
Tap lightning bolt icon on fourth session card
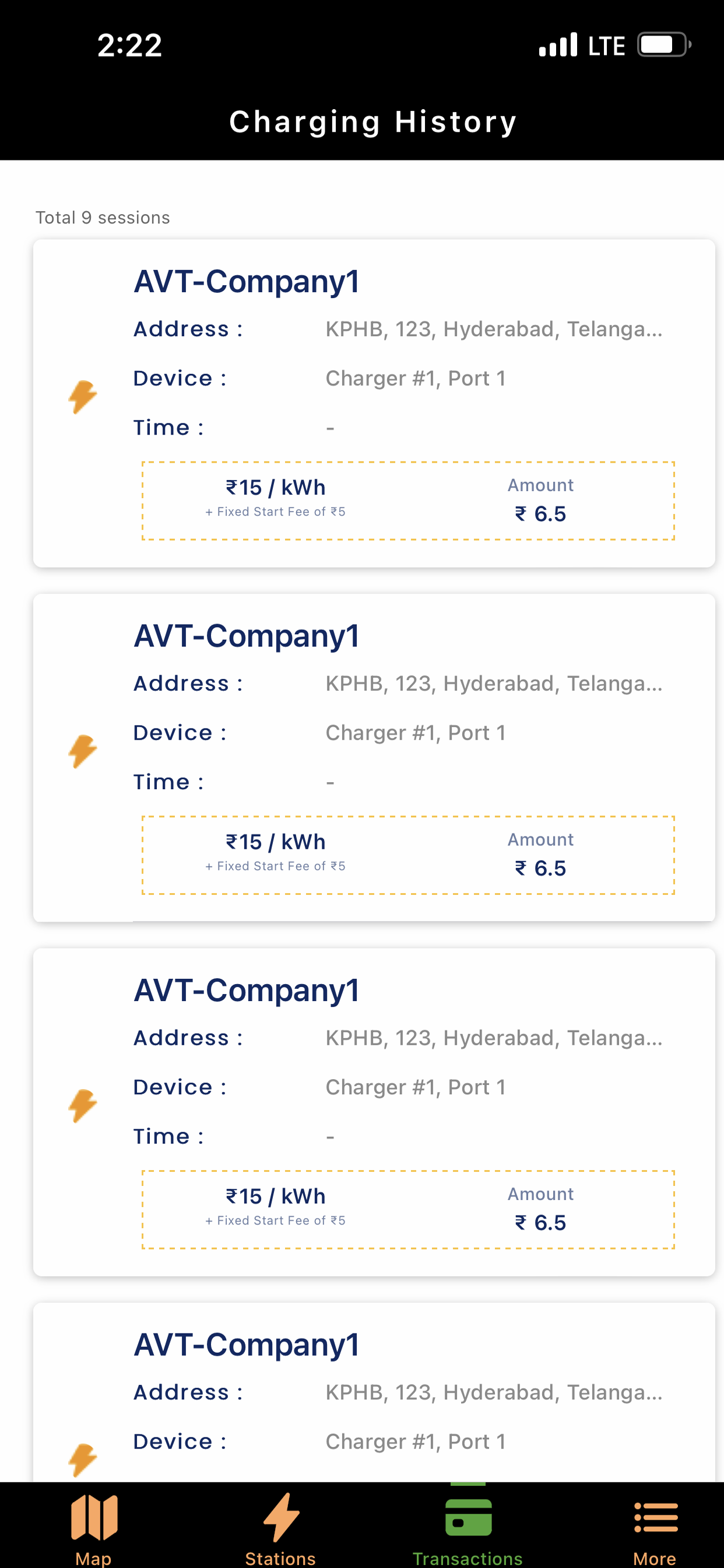pos(83,1459)
